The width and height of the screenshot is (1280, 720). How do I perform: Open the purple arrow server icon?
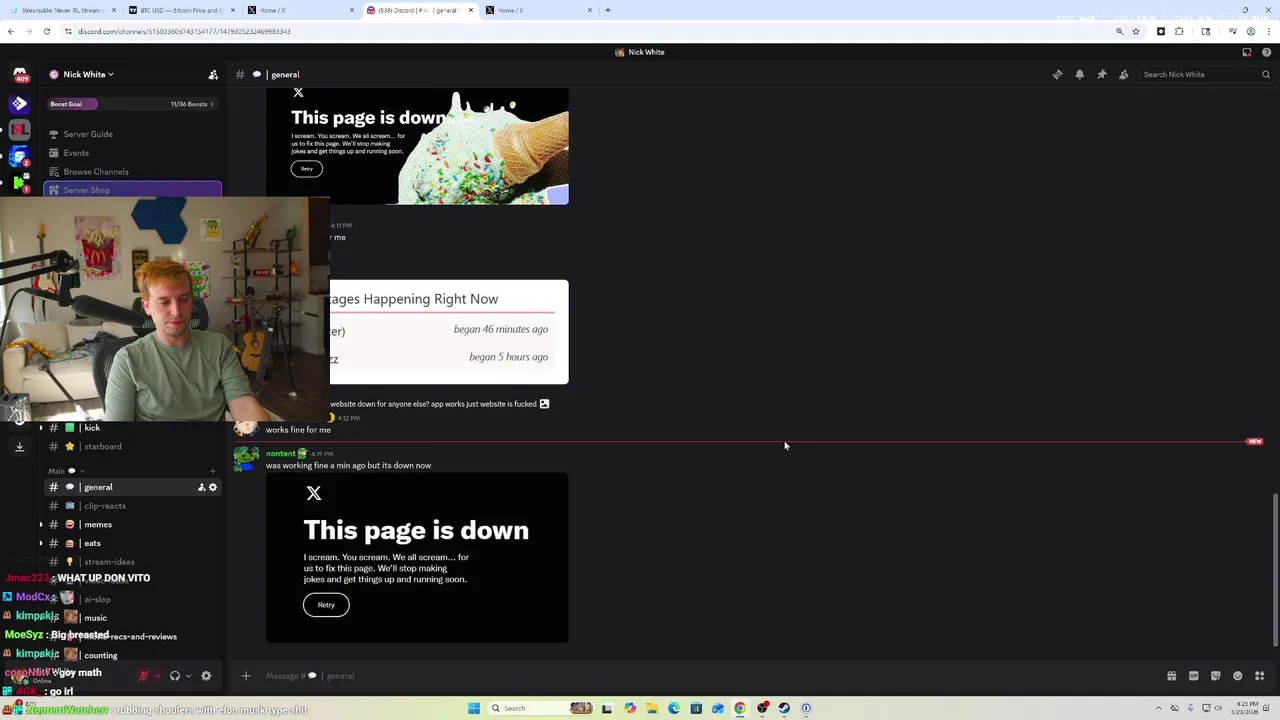coord(19,103)
